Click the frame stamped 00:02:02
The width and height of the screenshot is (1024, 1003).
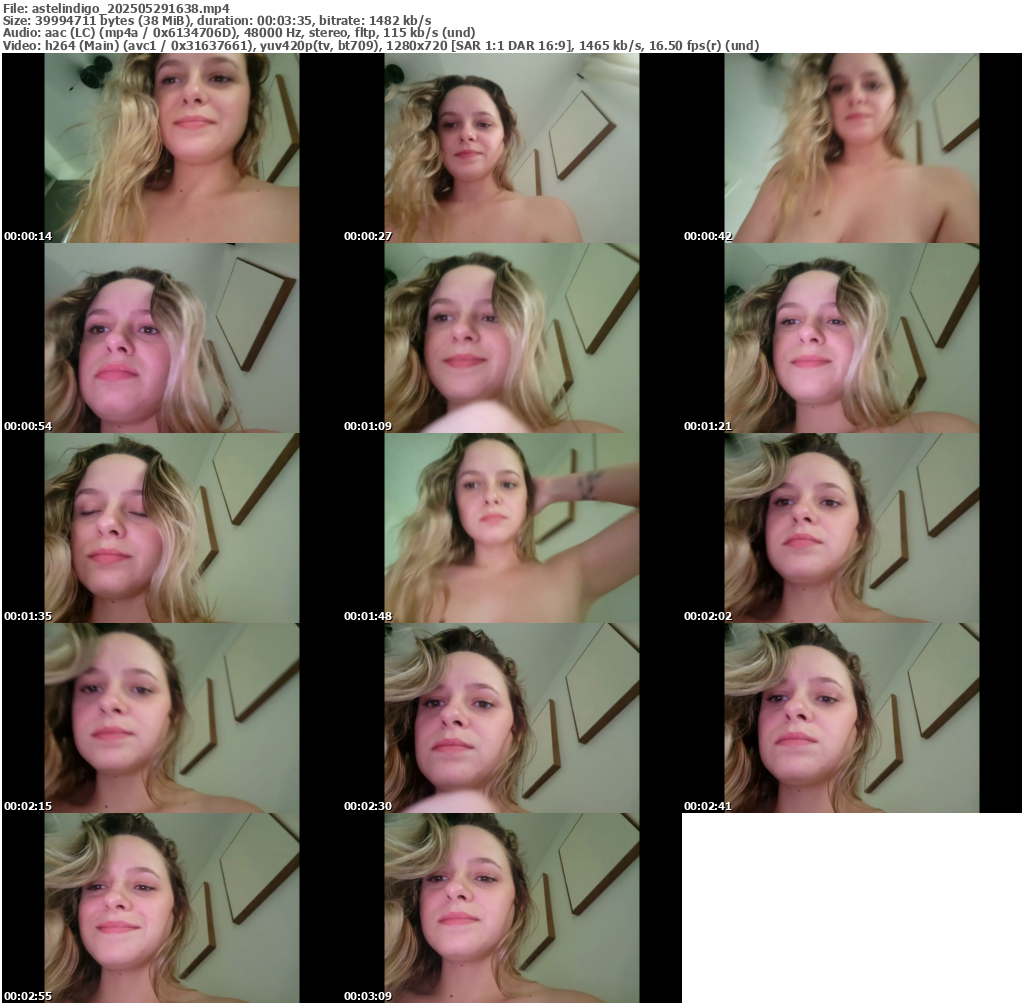[852, 528]
